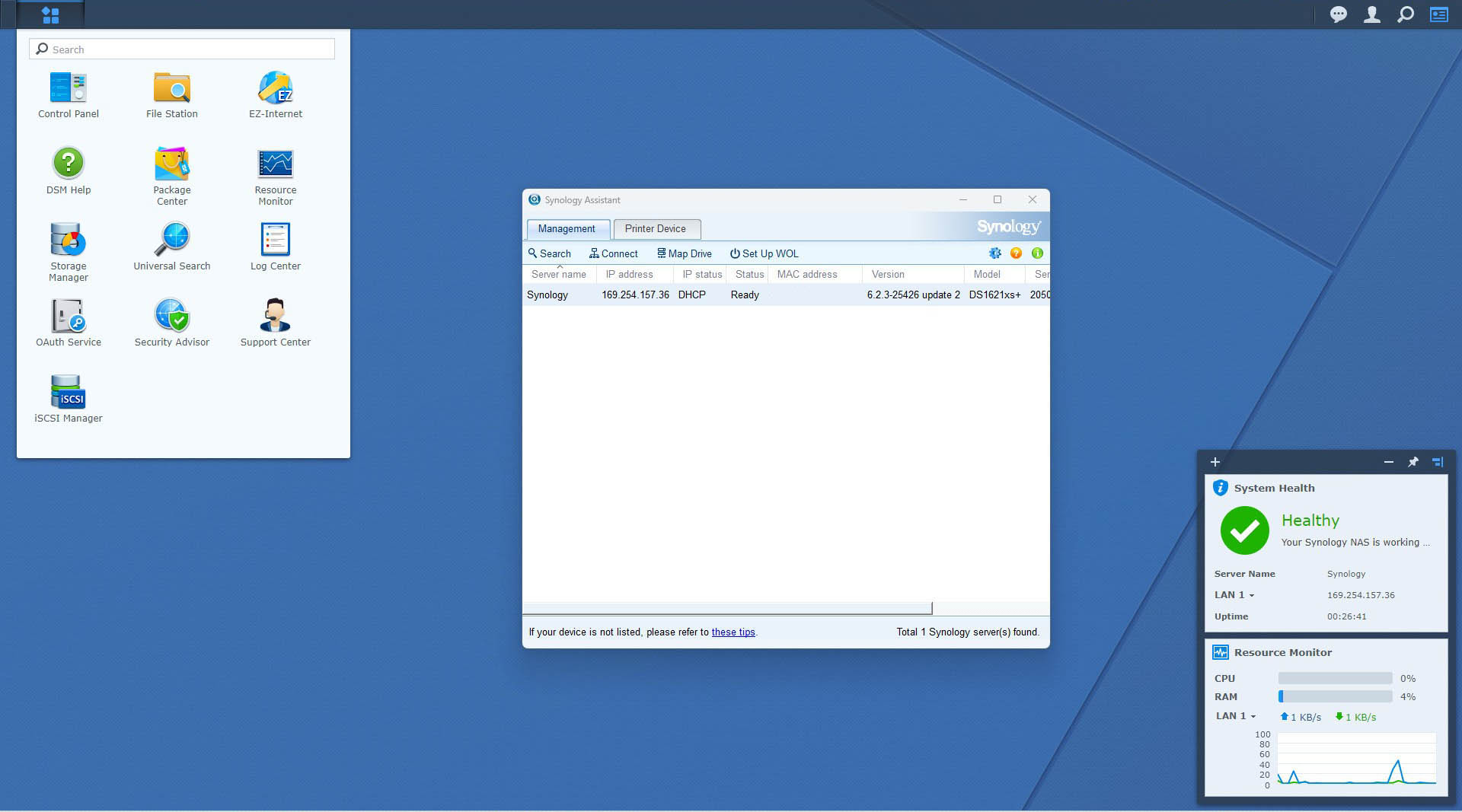Click Resource Monitor widget icon

(x=1221, y=652)
